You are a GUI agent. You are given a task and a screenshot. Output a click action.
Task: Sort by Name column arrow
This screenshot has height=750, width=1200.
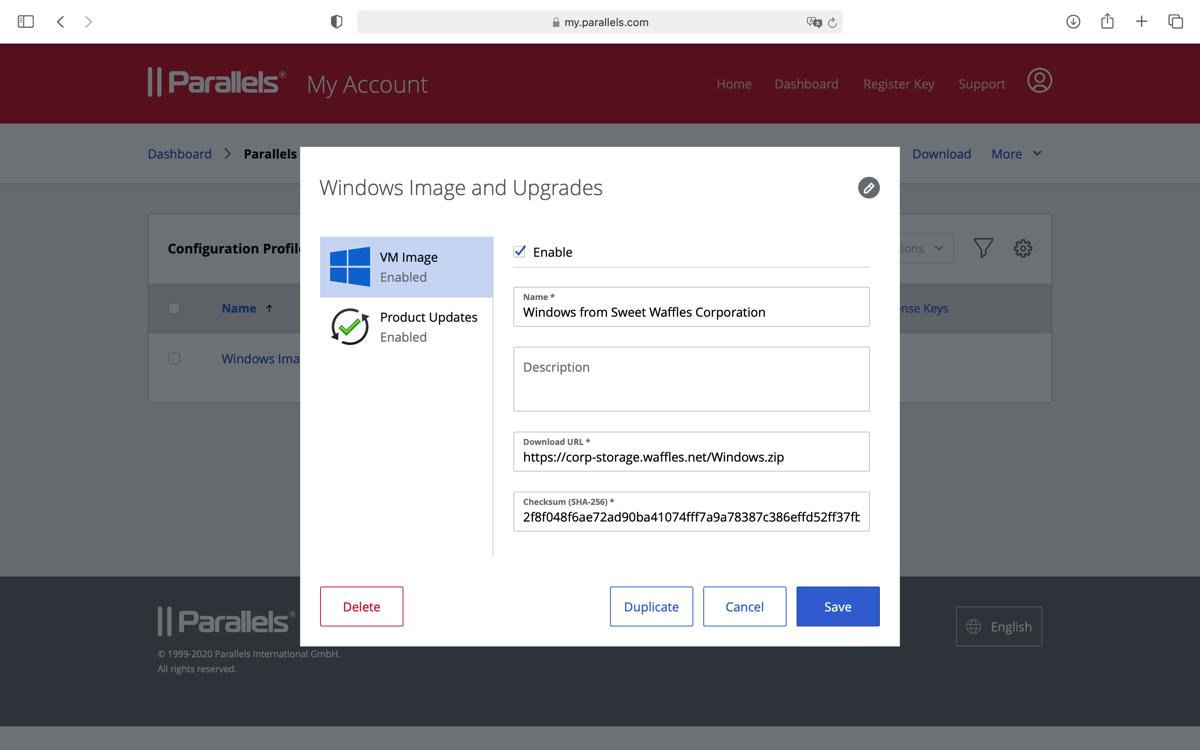[x=269, y=309]
